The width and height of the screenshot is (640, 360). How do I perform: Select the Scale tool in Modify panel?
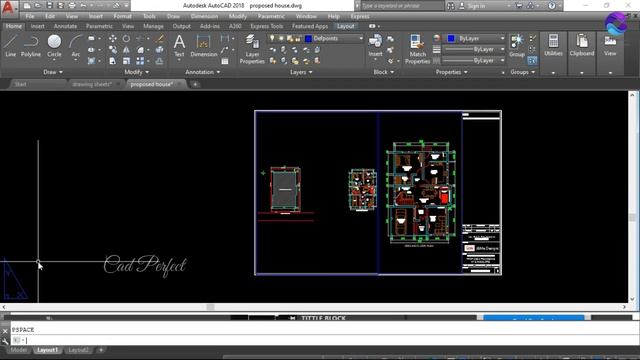(127, 61)
